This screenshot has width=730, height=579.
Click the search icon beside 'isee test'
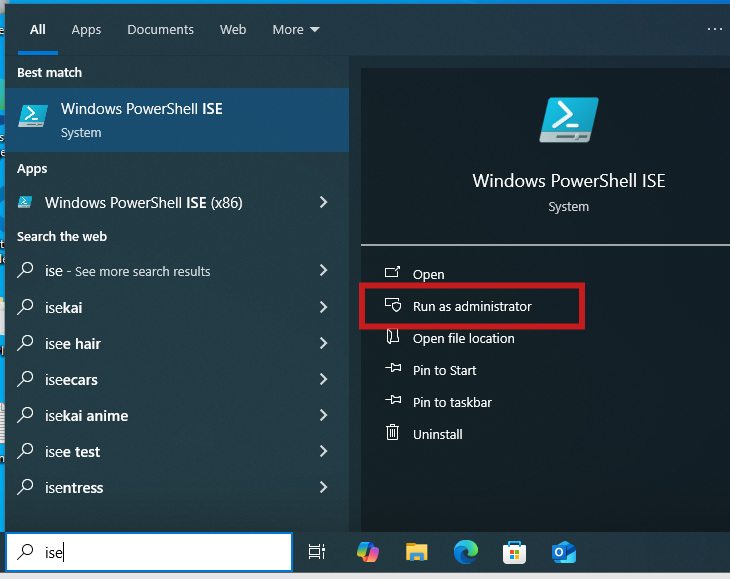pos(25,451)
